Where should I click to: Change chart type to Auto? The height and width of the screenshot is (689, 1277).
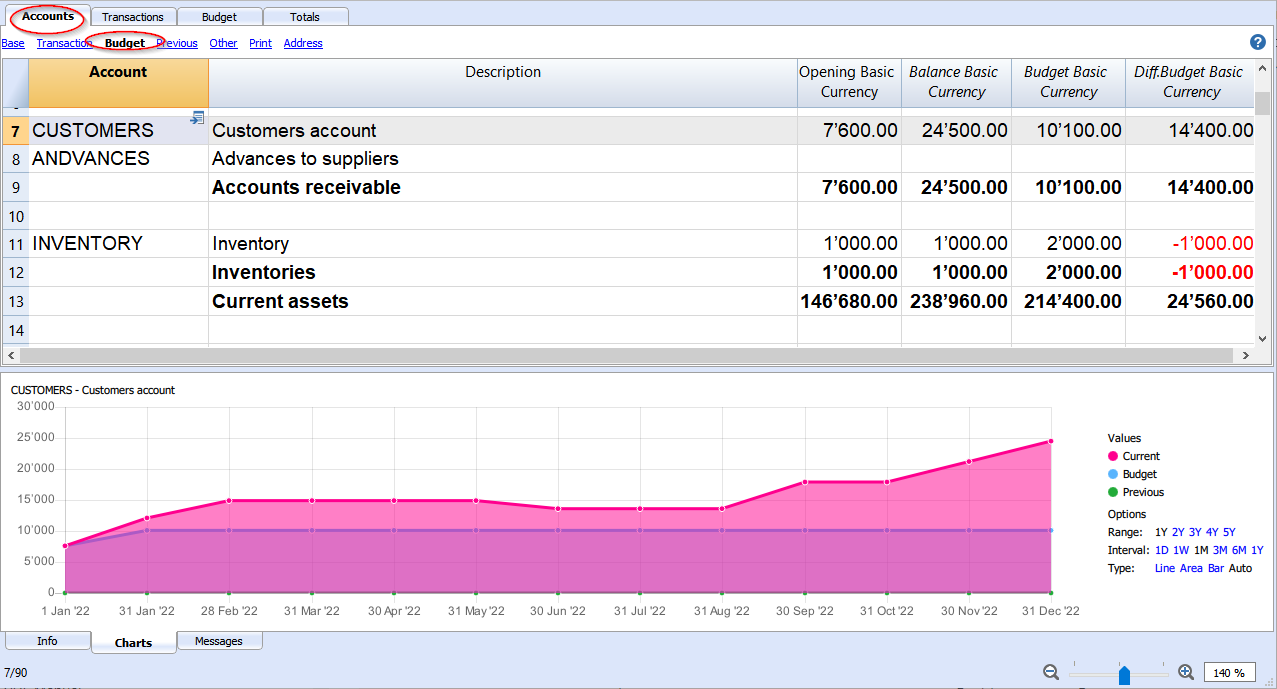point(1240,568)
